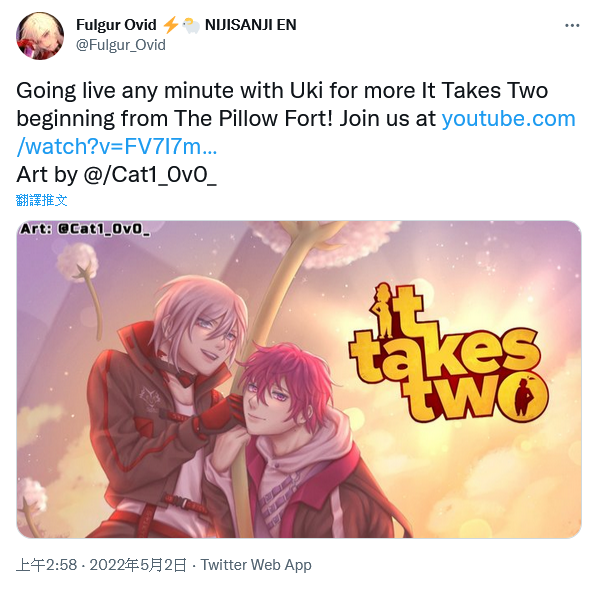Translate the tweet via 翻譯推文

pyautogui.click(x=42, y=200)
